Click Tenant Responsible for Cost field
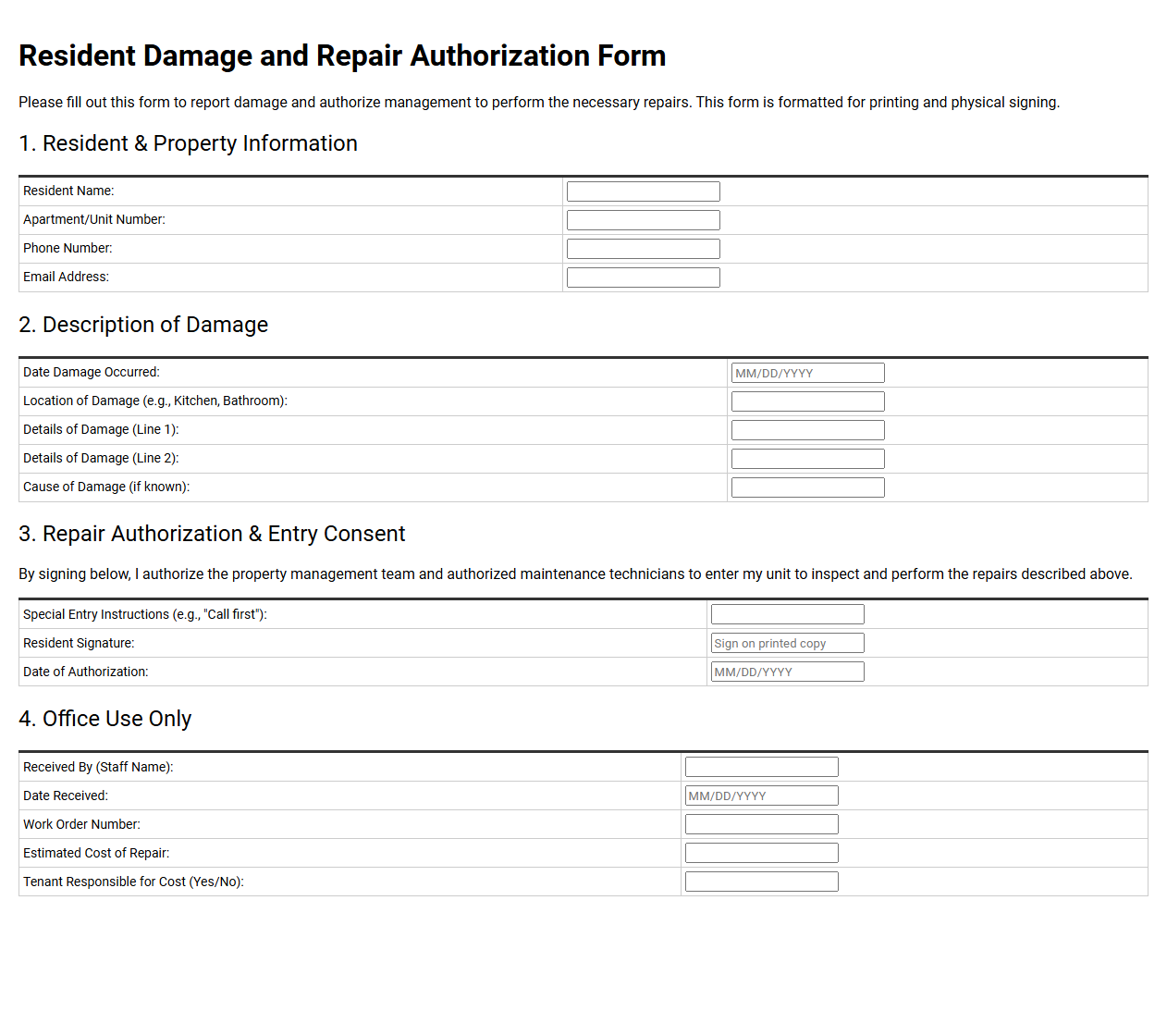The width and height of the screenshot is (1167, 1036). click(x=761, y=882)
